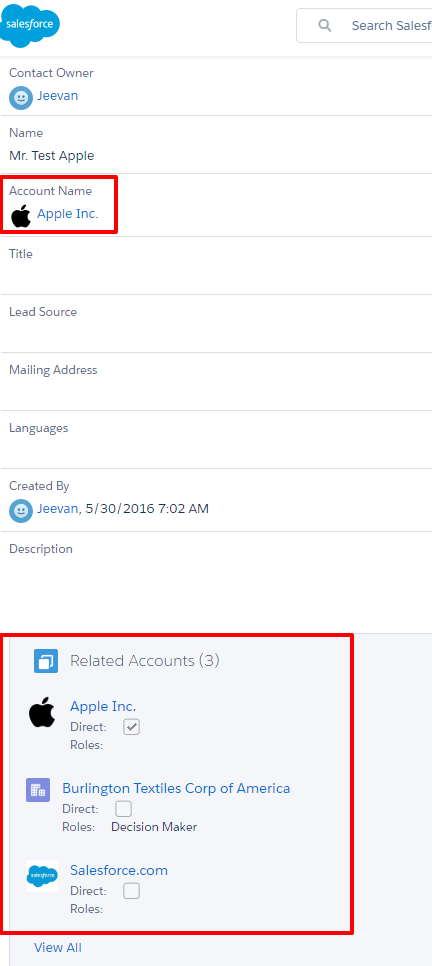Click Decision Maker role text
This screenshot has height=966, width=432.
click(154, 827)
